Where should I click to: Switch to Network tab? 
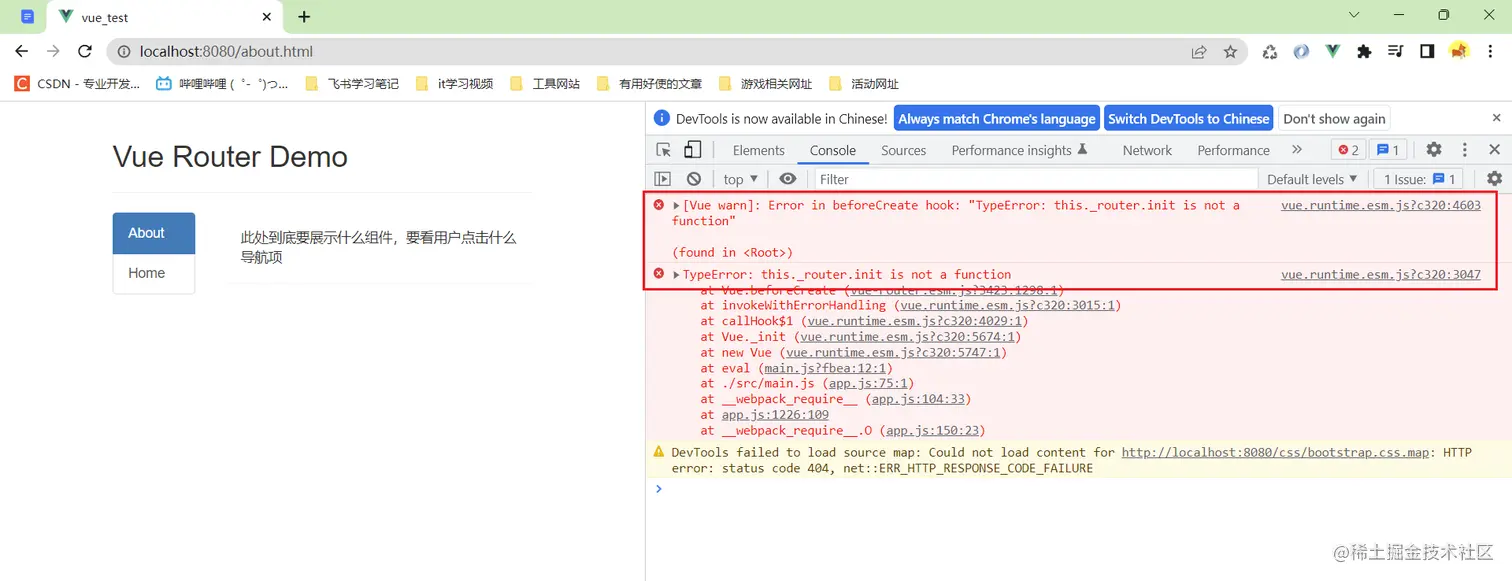tap(1147, 150)
